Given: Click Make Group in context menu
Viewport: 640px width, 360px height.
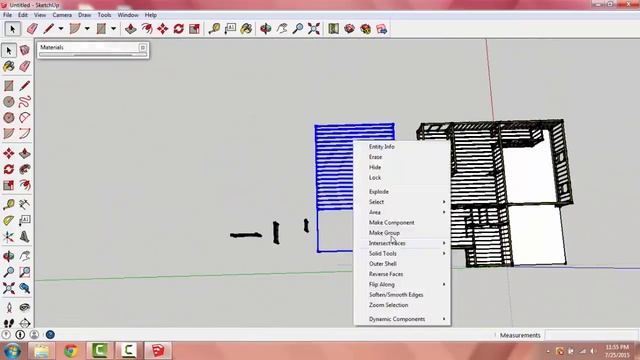Looking at the screenshot, I should (x=384, y=233).
